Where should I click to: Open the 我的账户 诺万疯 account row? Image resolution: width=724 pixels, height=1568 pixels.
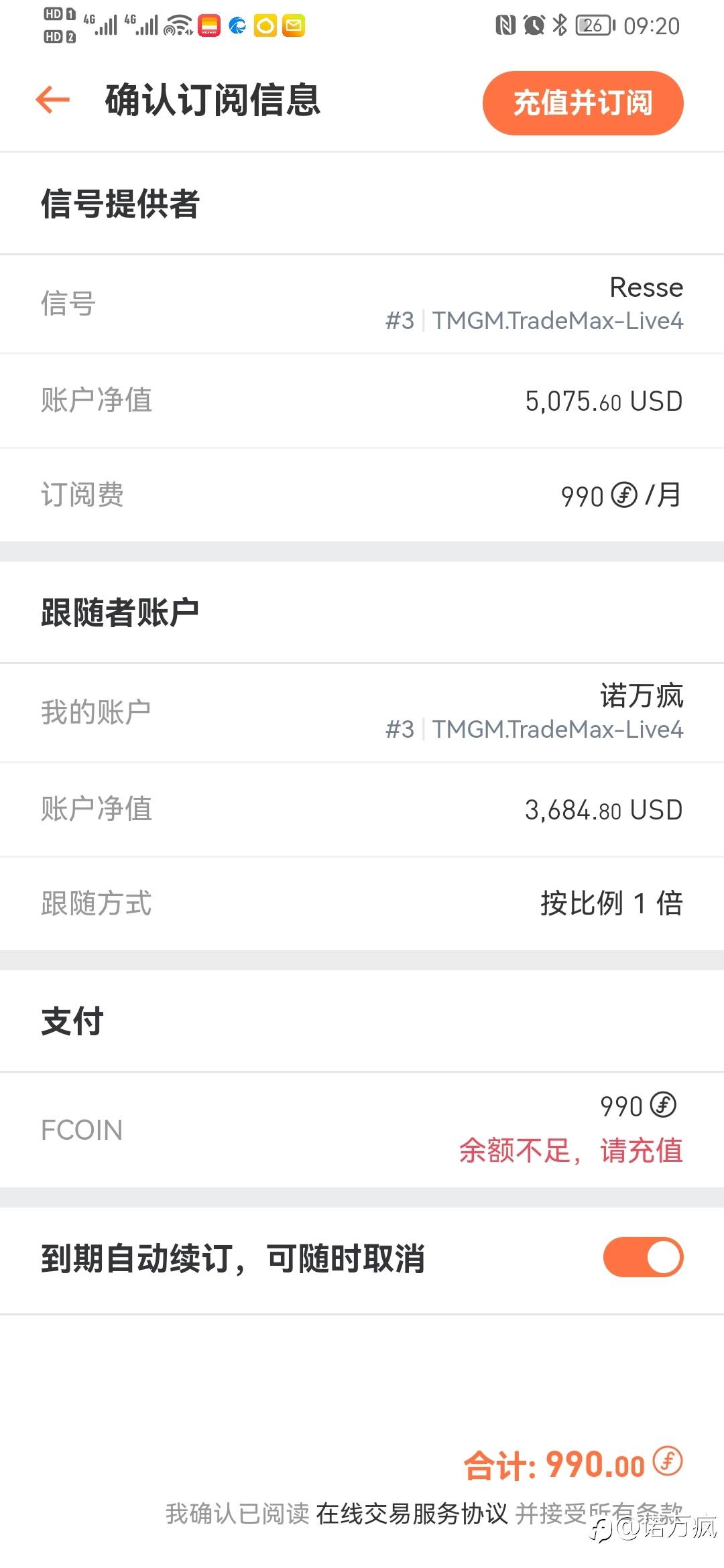362,712
